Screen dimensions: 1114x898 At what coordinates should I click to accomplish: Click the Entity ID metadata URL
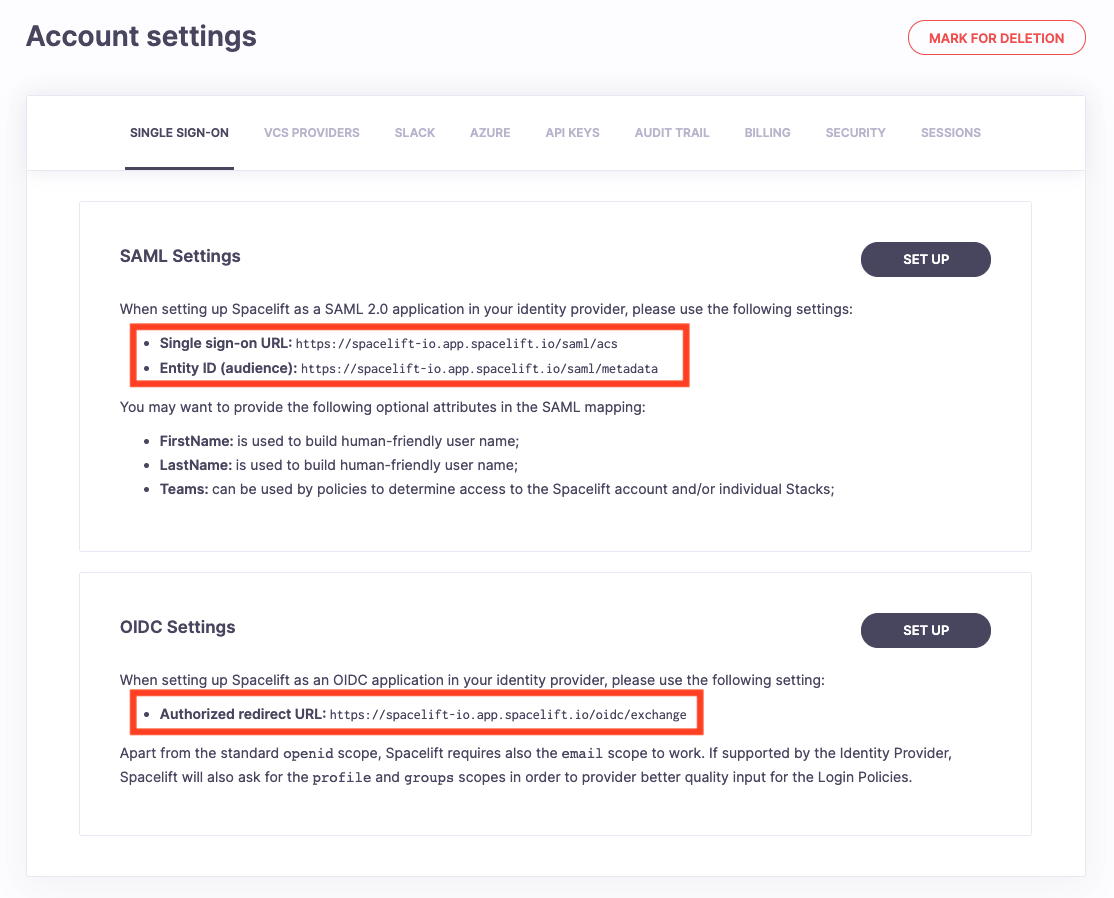479,369
